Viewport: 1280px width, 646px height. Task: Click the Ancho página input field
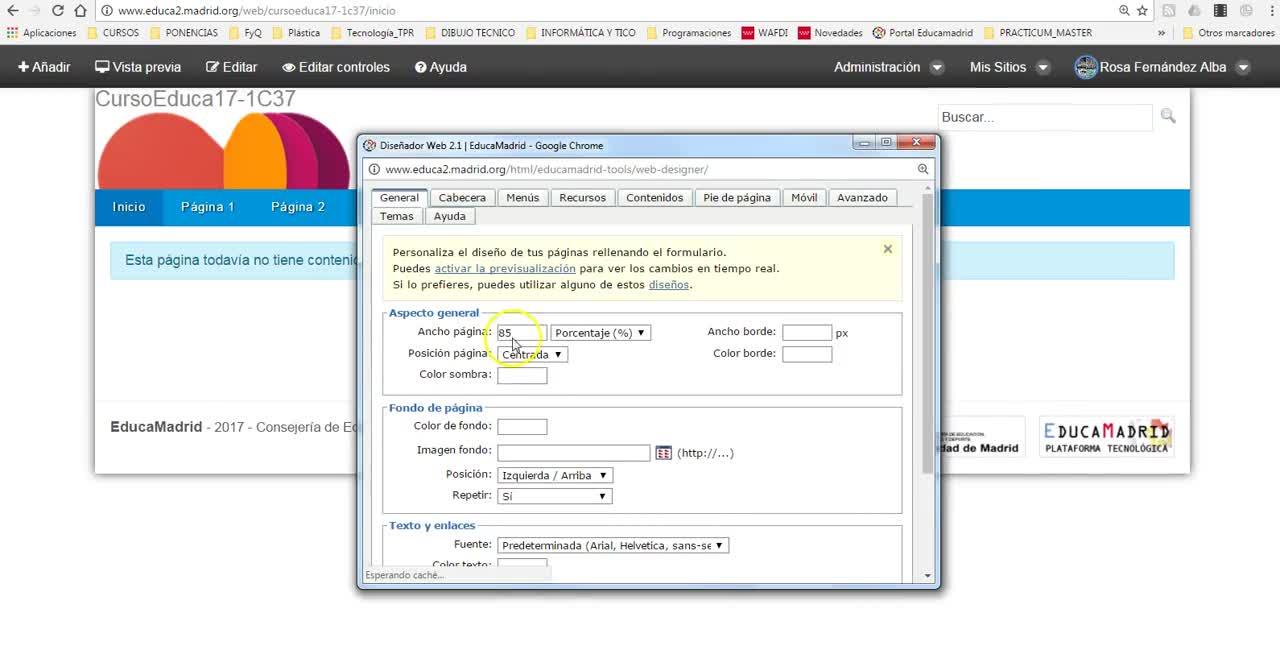point(522,333)
